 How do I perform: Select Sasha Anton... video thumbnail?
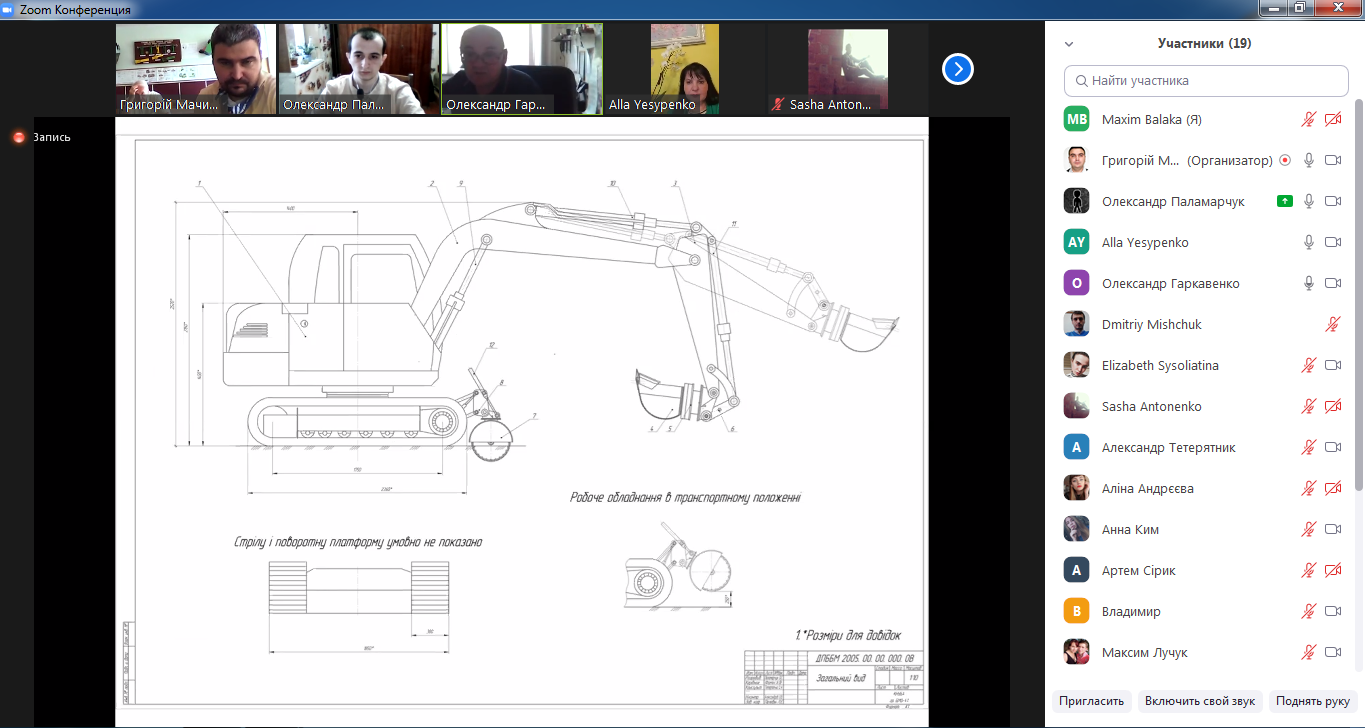(x=848, y=69)
